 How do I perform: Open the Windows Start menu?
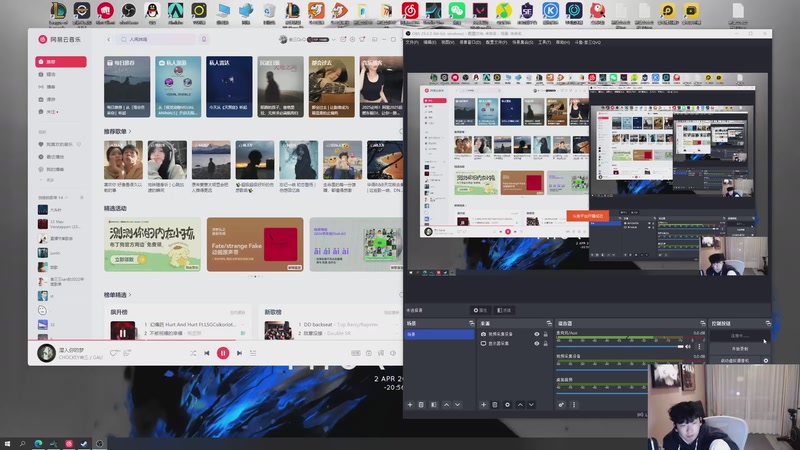[7, 444]
